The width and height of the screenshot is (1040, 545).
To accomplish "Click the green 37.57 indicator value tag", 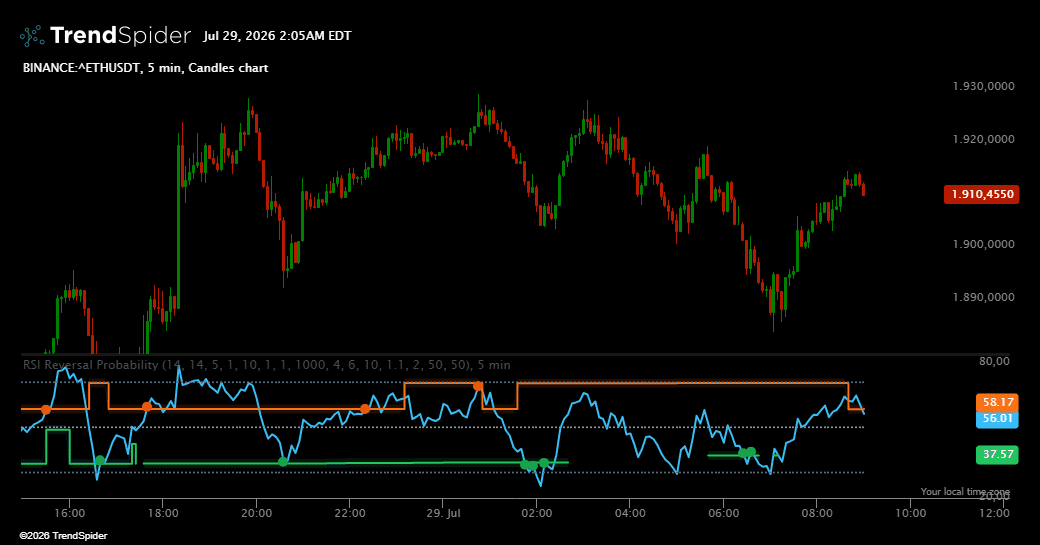I will click(998, 454).
